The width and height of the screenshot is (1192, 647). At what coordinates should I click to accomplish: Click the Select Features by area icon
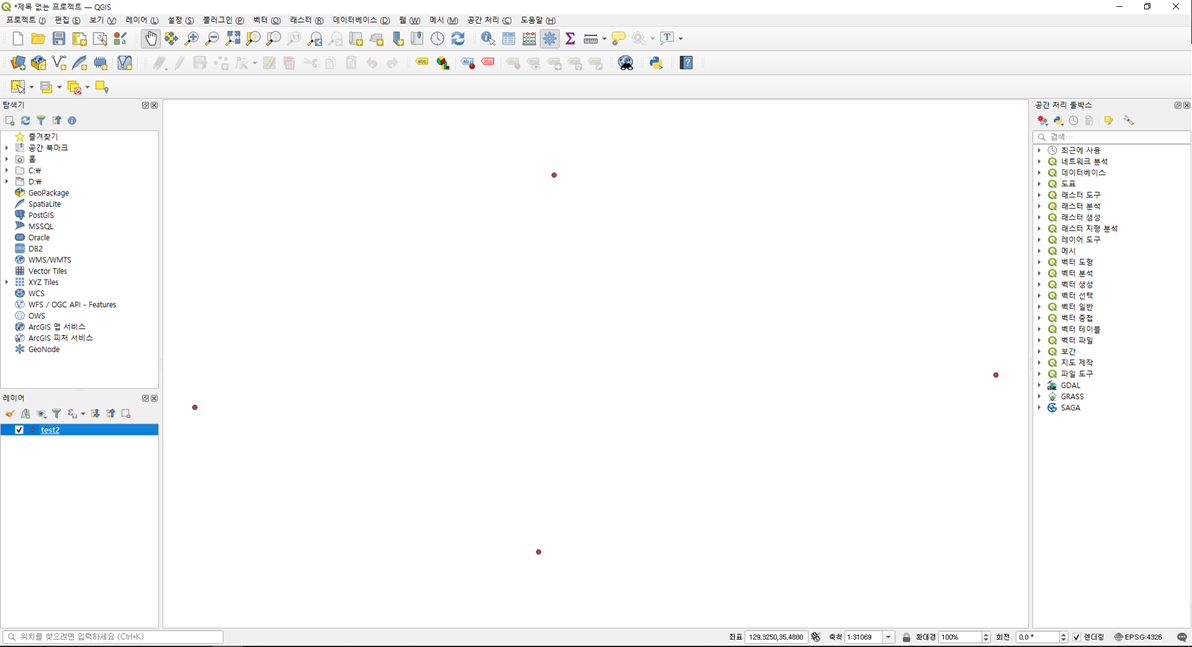coord(17,87)
